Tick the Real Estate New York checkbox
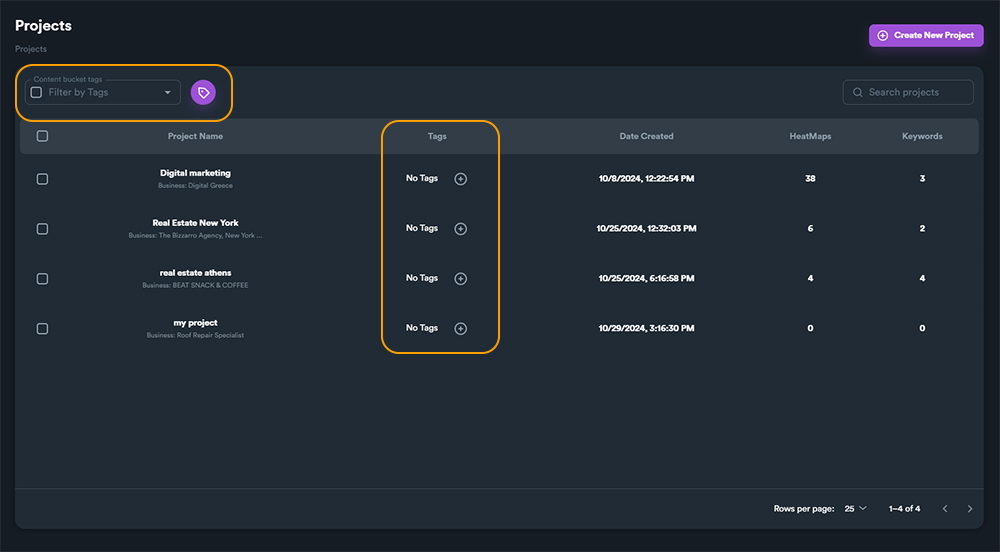Viewport: 1000px width, 552px height. 42,229
